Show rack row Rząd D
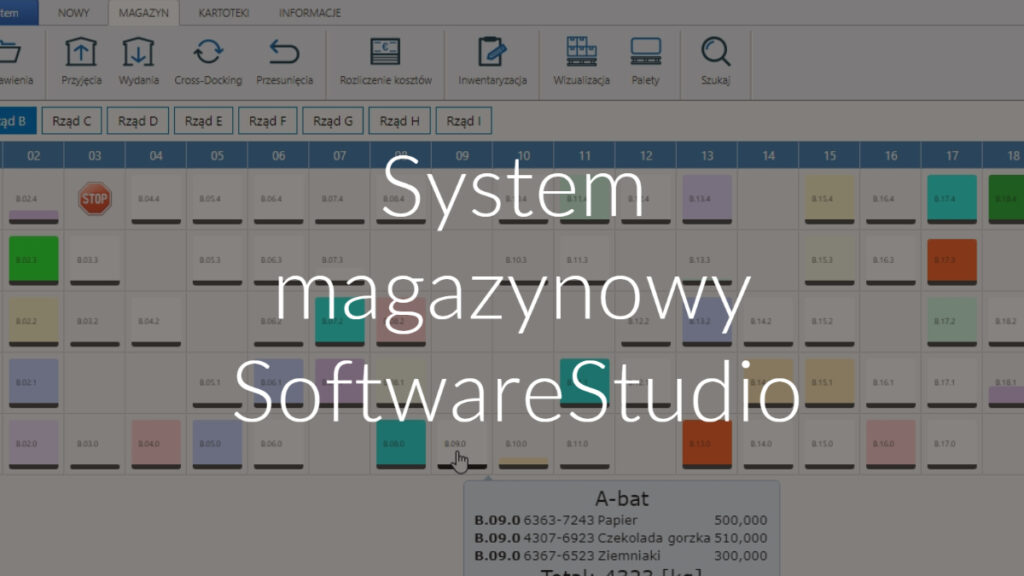This screenshot has width=1024, height=576. pos(138,121)
